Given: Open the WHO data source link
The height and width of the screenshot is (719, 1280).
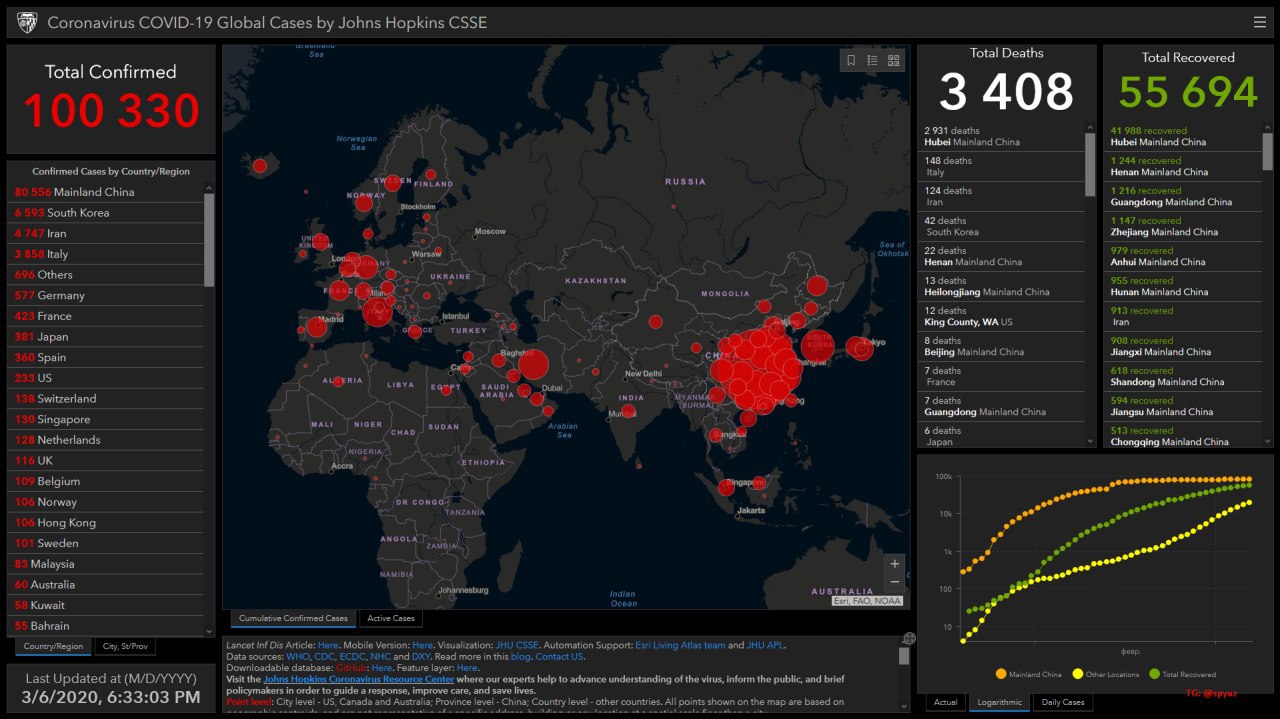Looking at the screenshot, I should (x=297, y=656).
